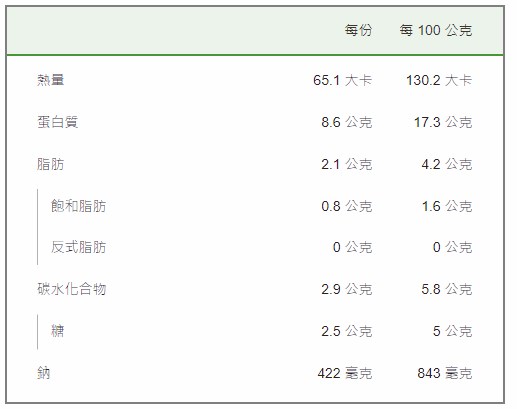The height and width of the screenshot is (409, 517).
Task: Click the 反式脂肪 sub-row label
Action: (78, 247)
